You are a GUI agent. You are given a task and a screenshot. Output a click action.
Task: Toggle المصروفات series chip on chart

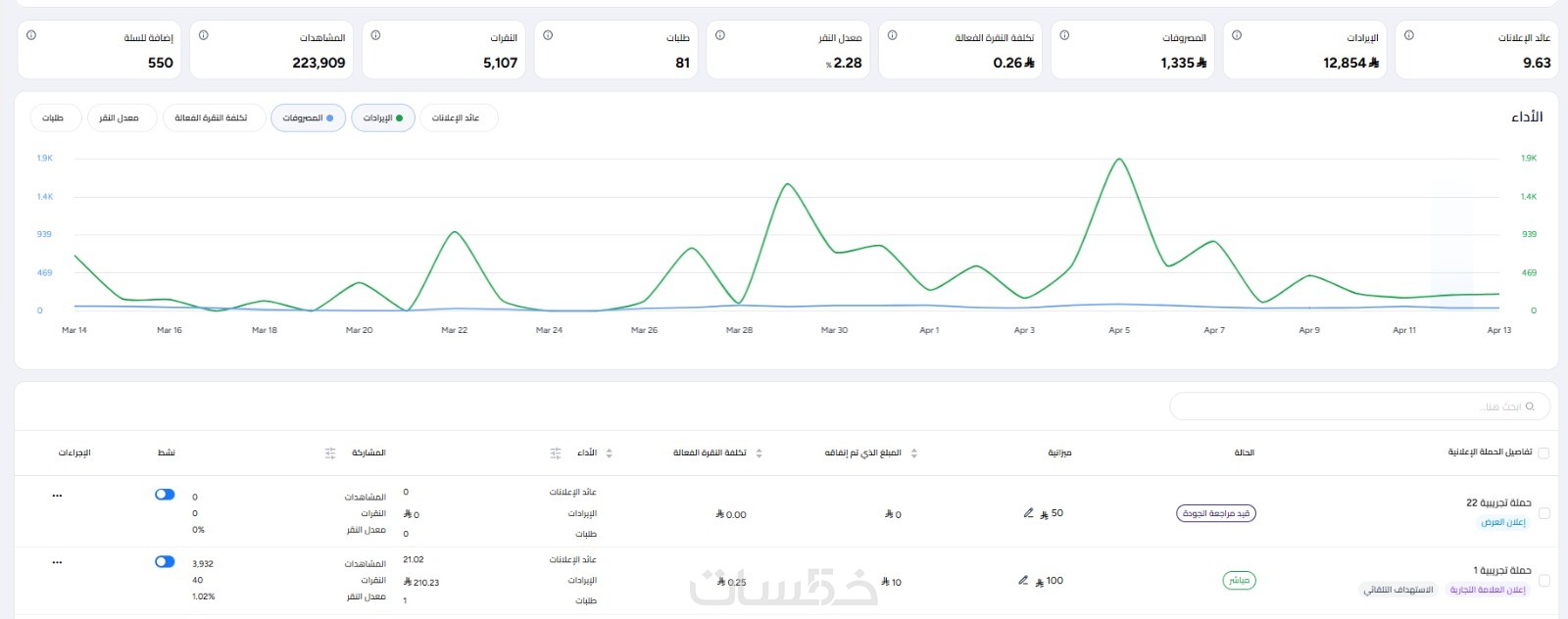point(308,118)
